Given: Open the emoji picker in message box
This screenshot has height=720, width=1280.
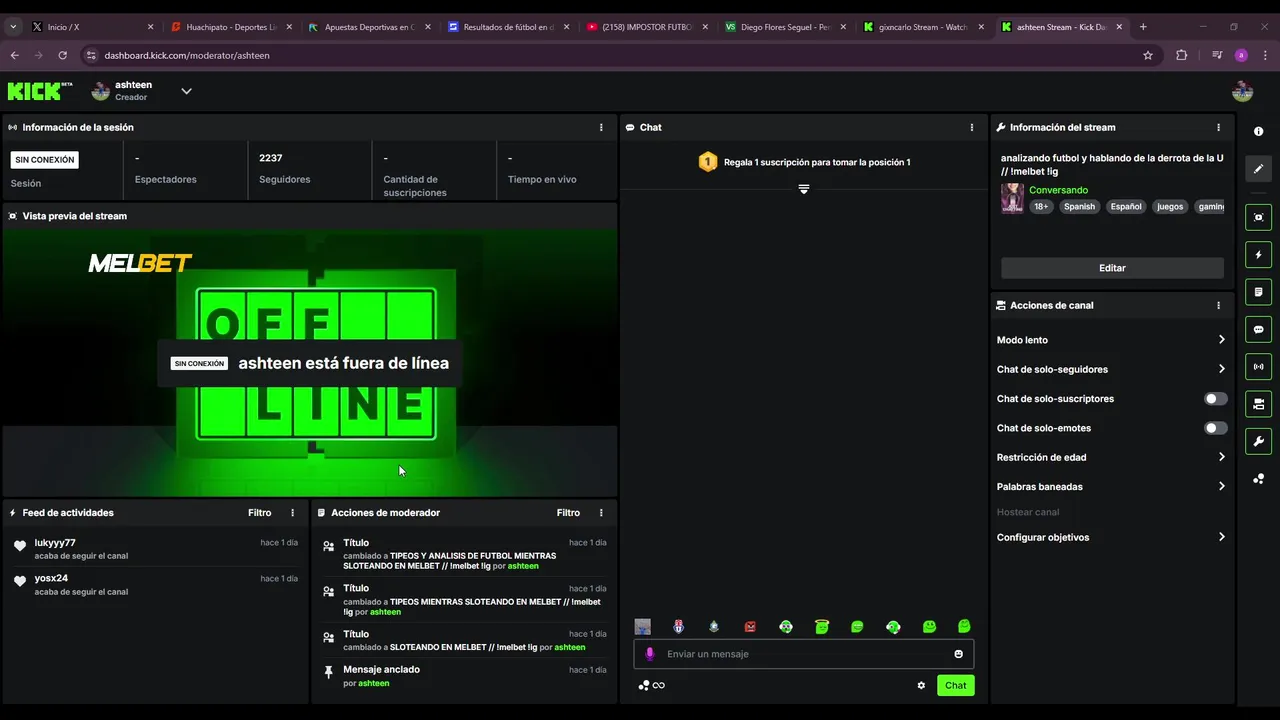Looking at the screenshot, I should click(958, 654).
